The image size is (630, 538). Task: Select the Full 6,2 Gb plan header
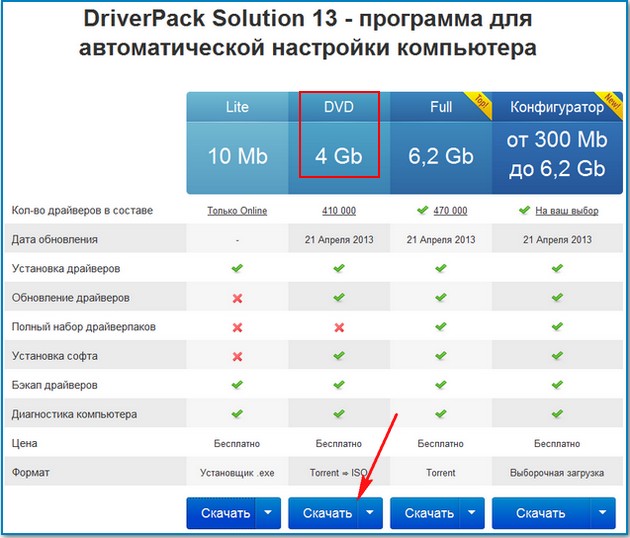[x=440, y=142]
